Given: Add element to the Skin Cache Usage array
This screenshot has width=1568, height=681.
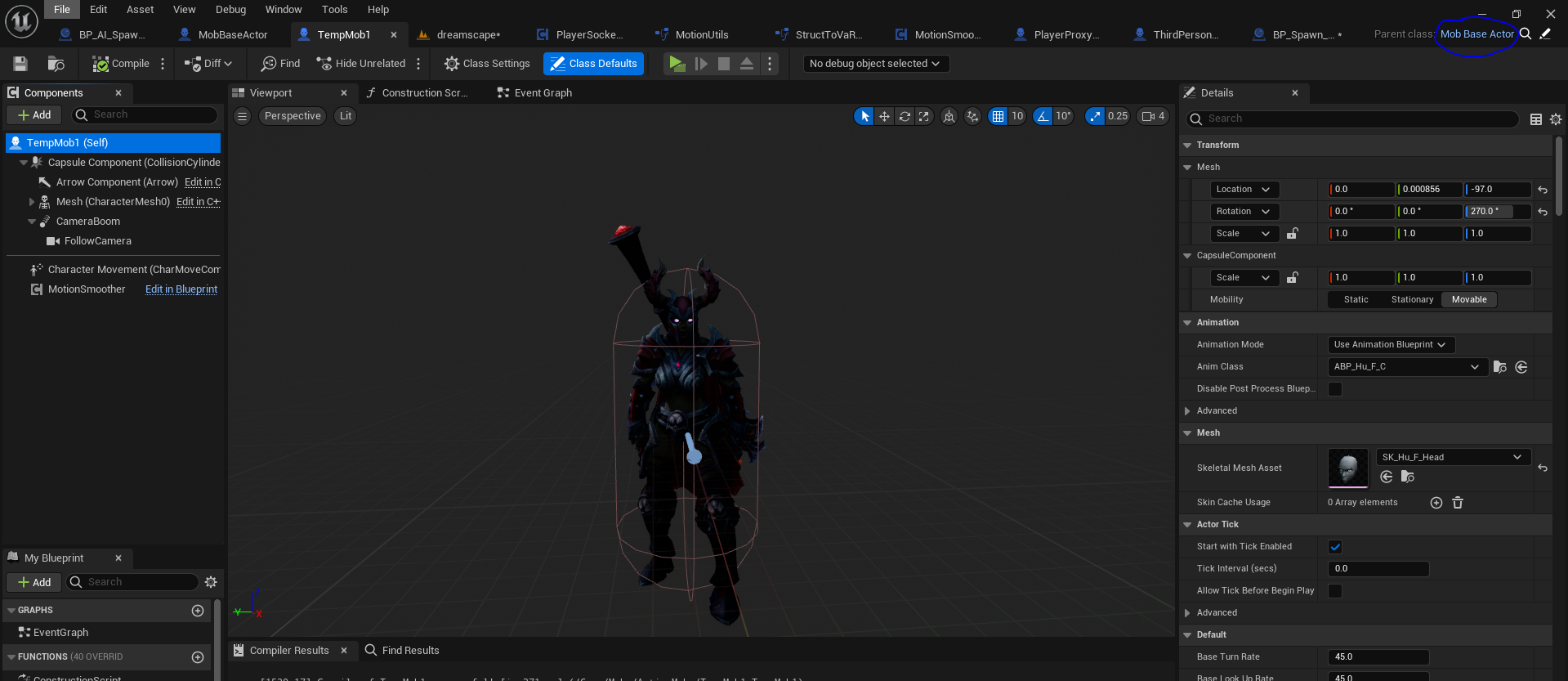Looking at the screenshot, I should [x=1436, y=503].
